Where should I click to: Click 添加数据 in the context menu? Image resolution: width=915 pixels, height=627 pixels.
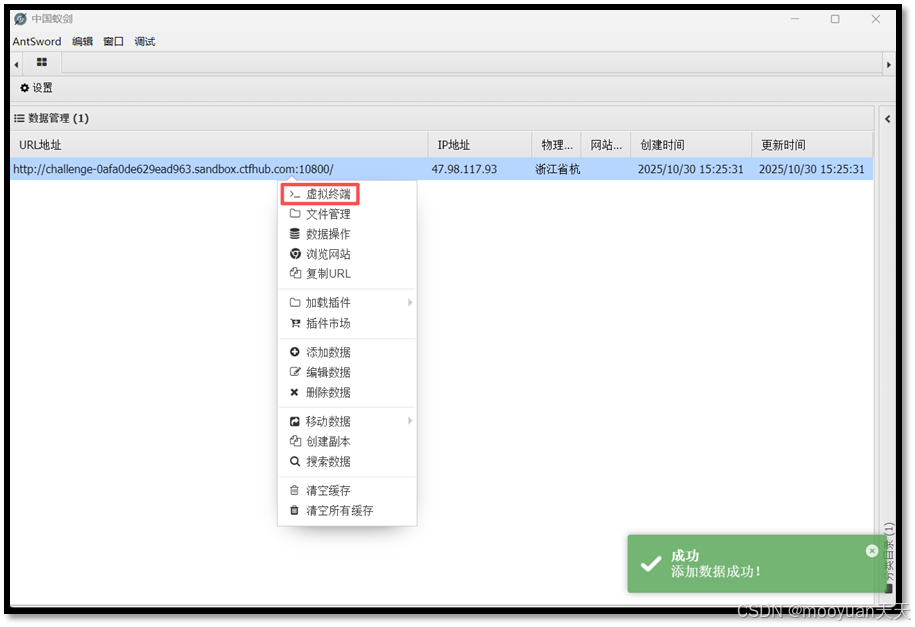pyautogui.click(x=328, y=352)
